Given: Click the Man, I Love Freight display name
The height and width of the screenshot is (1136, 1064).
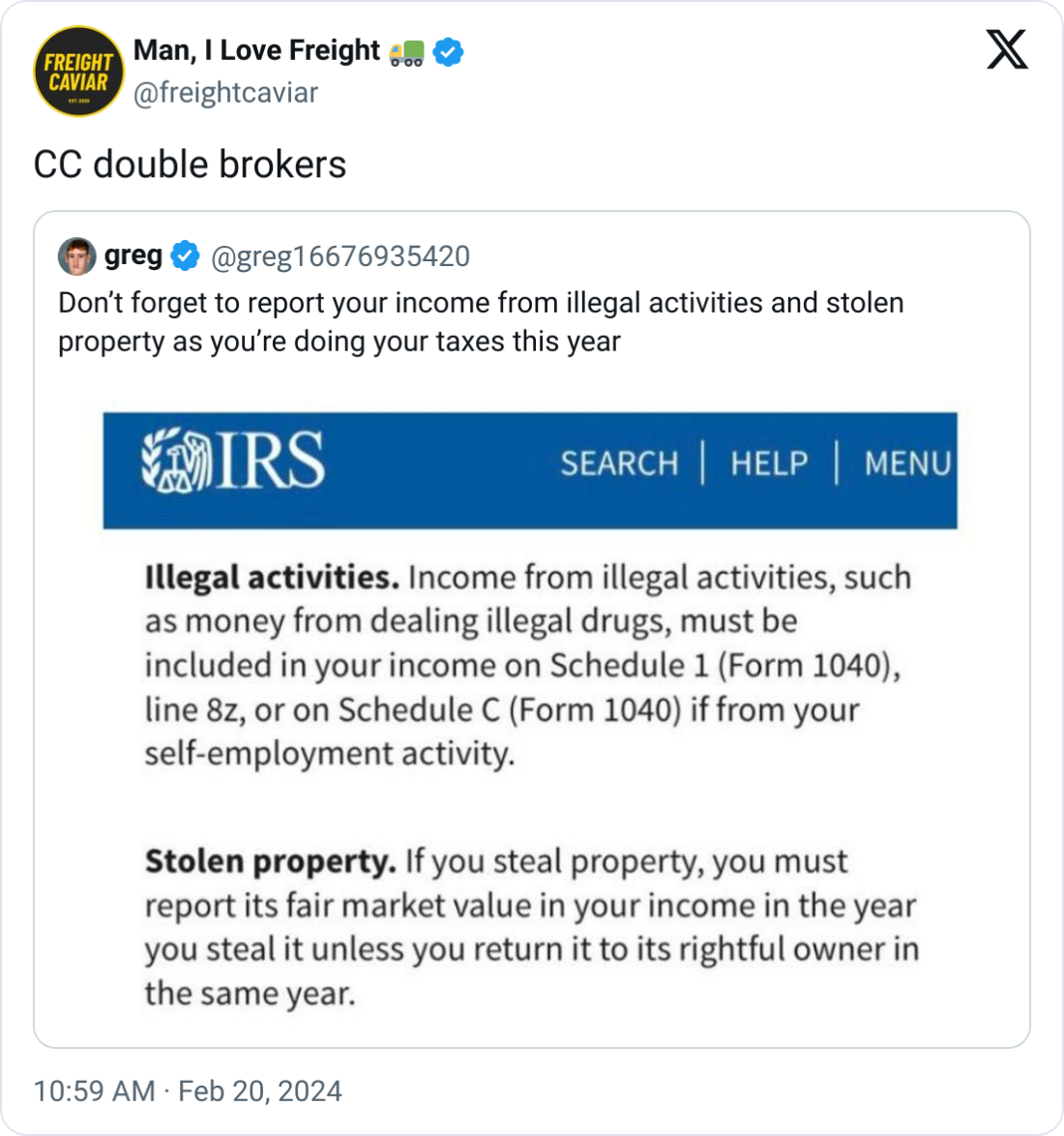Looking at the screenshot, I should click(x=257, y=50).
